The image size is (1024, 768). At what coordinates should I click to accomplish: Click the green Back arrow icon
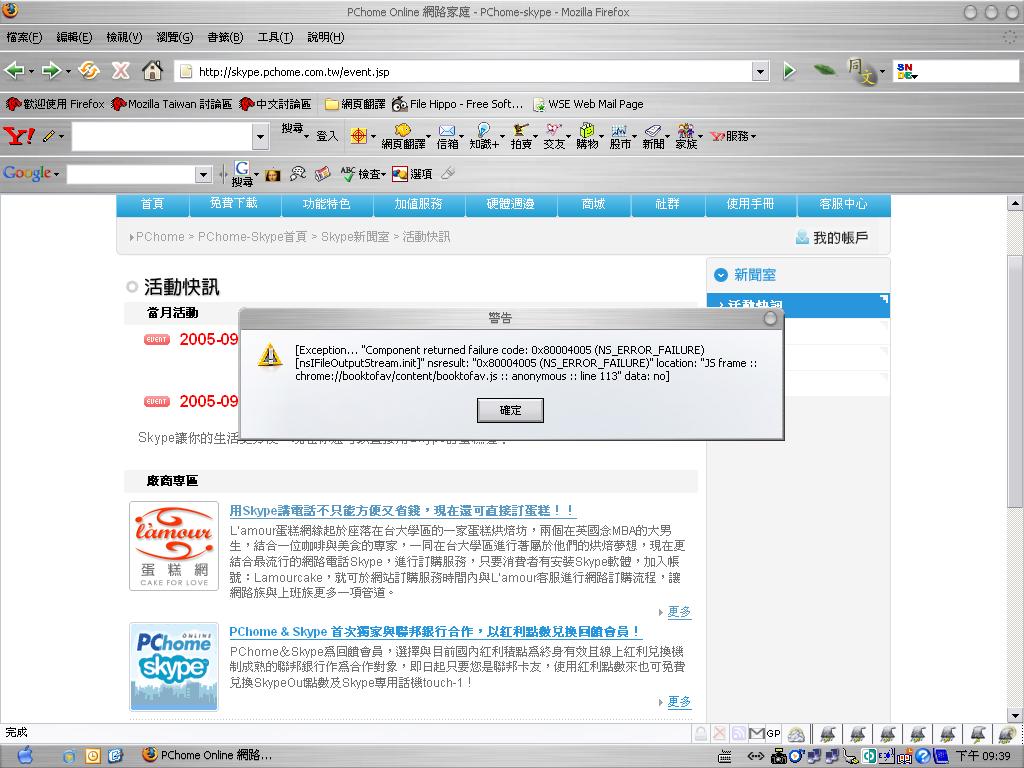[x=15, y=71]
